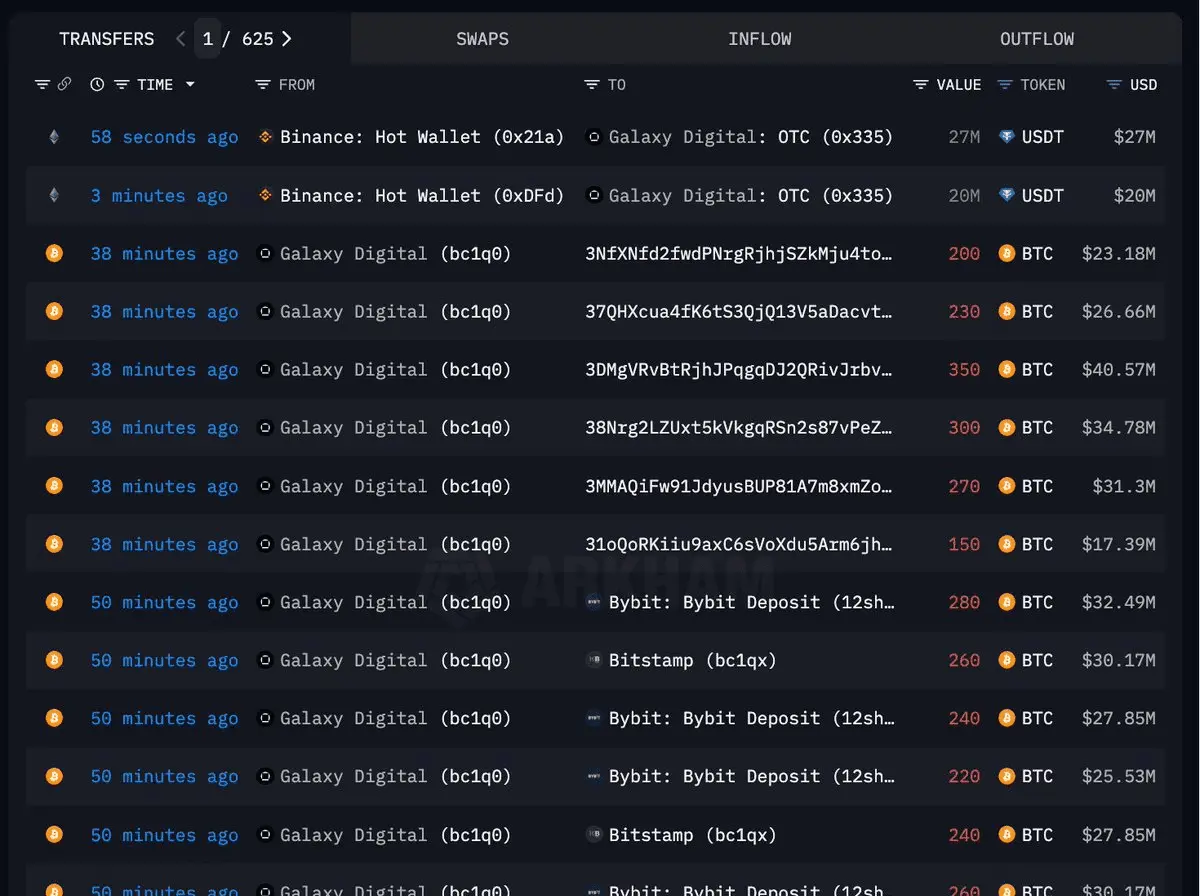
Task: Open address 31oQoRKiiu9axC6sVoXdu5Arm6jh
Action: coord(738,544)
